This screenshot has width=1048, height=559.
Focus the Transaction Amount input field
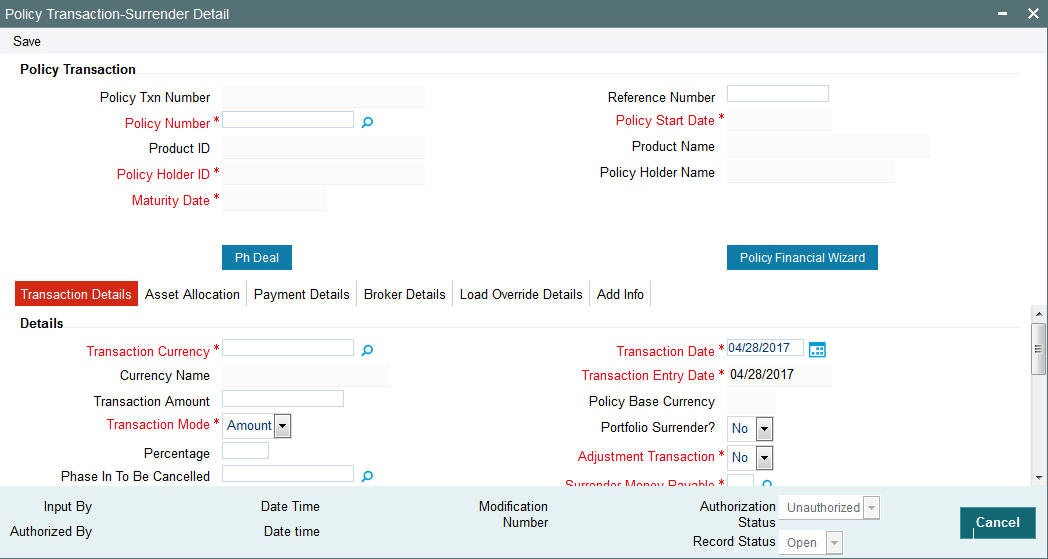click(283, 399)
